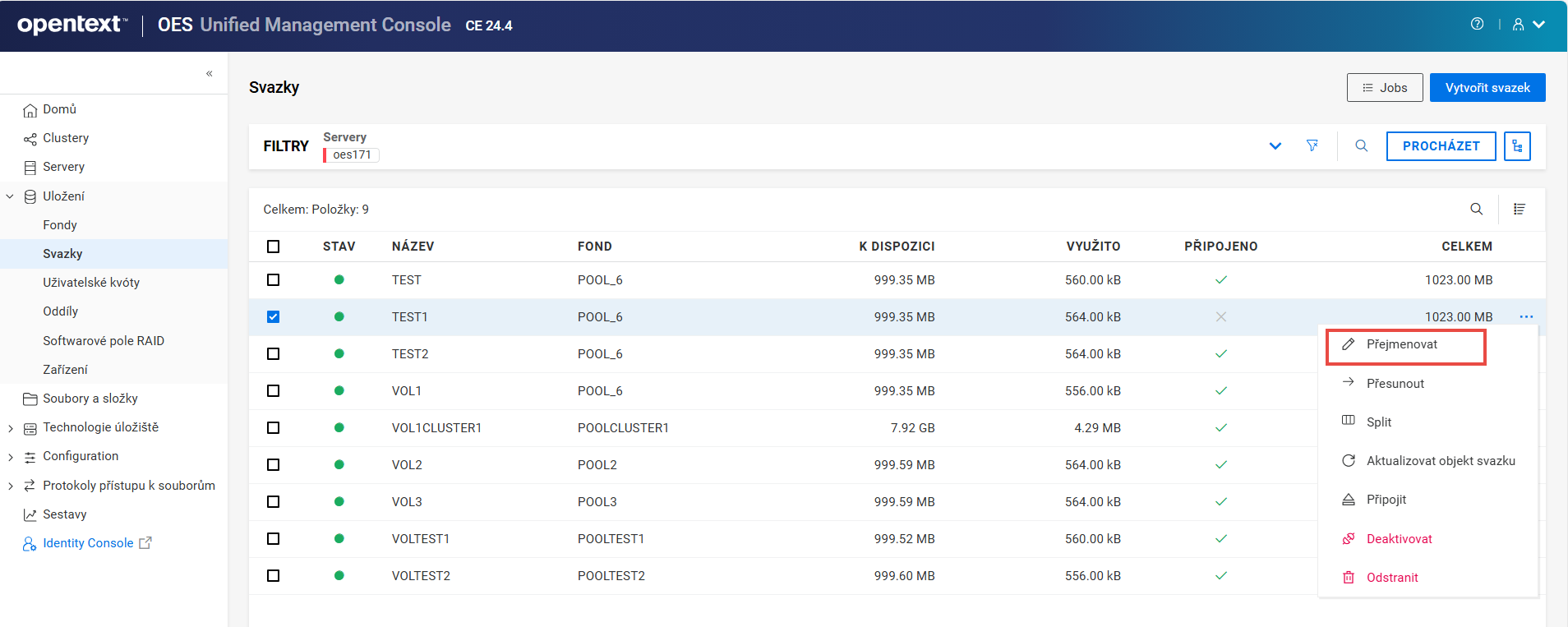The height and width of the screenshot is (627, 1568).
Task: Click the Vytvořit svazek button
Action: [x=1487, y=88]
